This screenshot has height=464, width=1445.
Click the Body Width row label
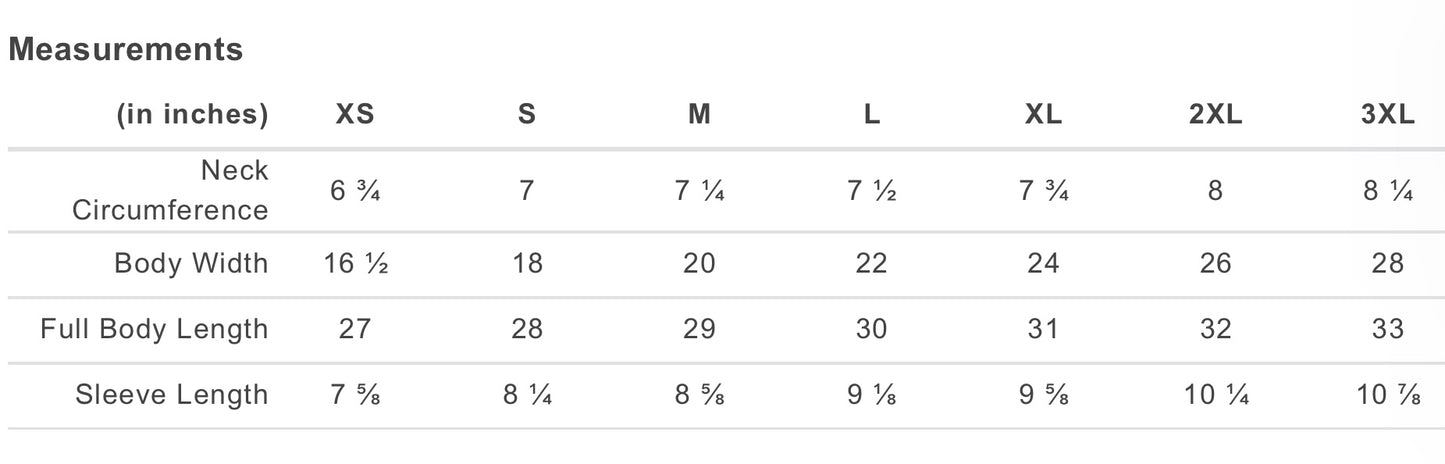click(191, 264)
